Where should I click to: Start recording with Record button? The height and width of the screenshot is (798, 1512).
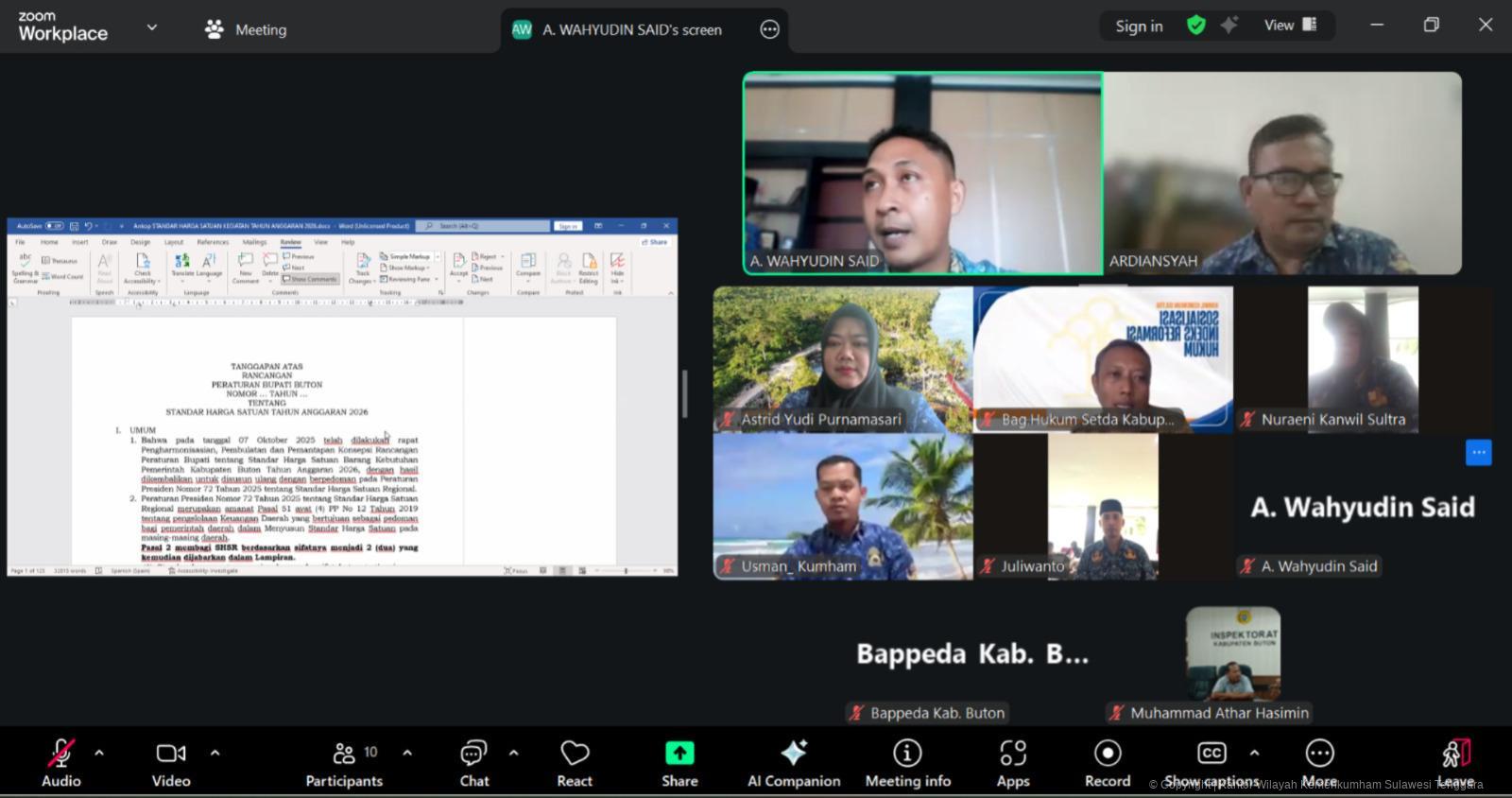click(x=1108, y=763)
